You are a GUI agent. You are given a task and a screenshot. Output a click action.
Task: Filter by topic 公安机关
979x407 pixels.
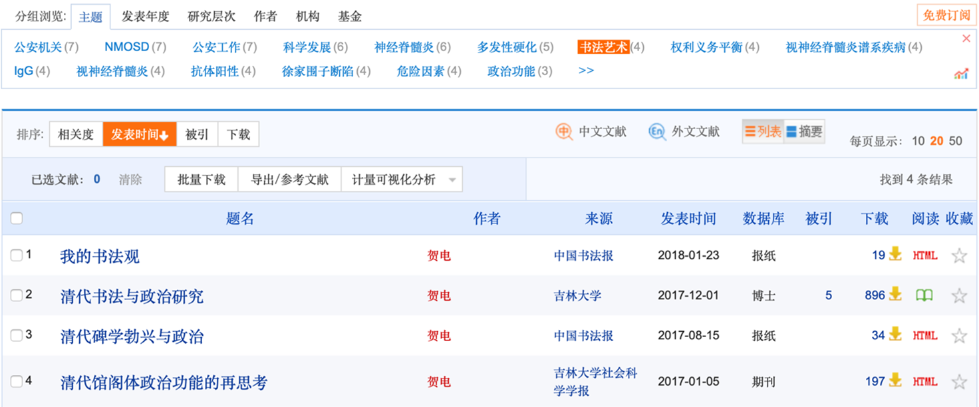(x=38, y=47)
